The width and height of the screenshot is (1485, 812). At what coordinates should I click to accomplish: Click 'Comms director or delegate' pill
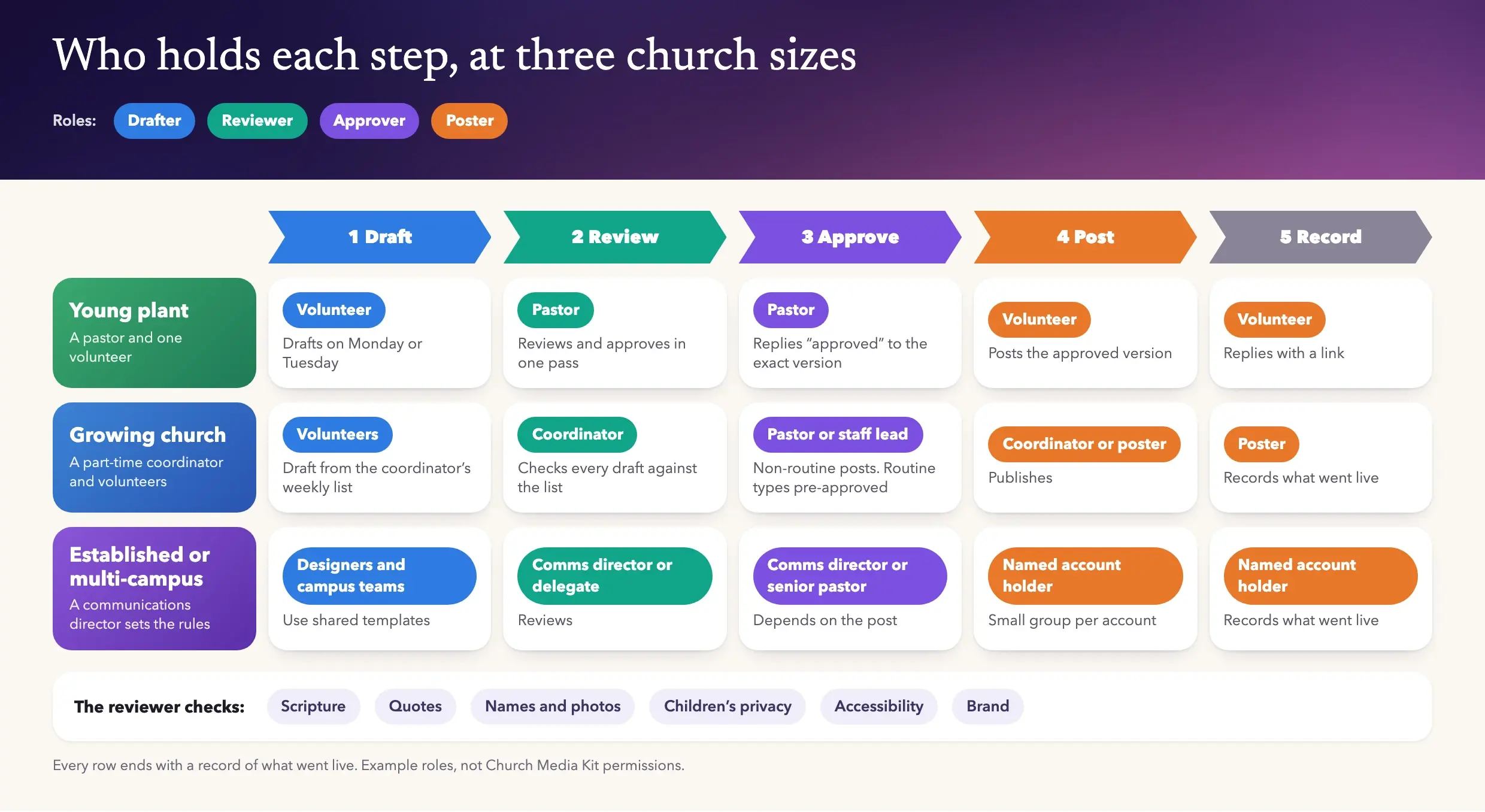coord(615,576)
